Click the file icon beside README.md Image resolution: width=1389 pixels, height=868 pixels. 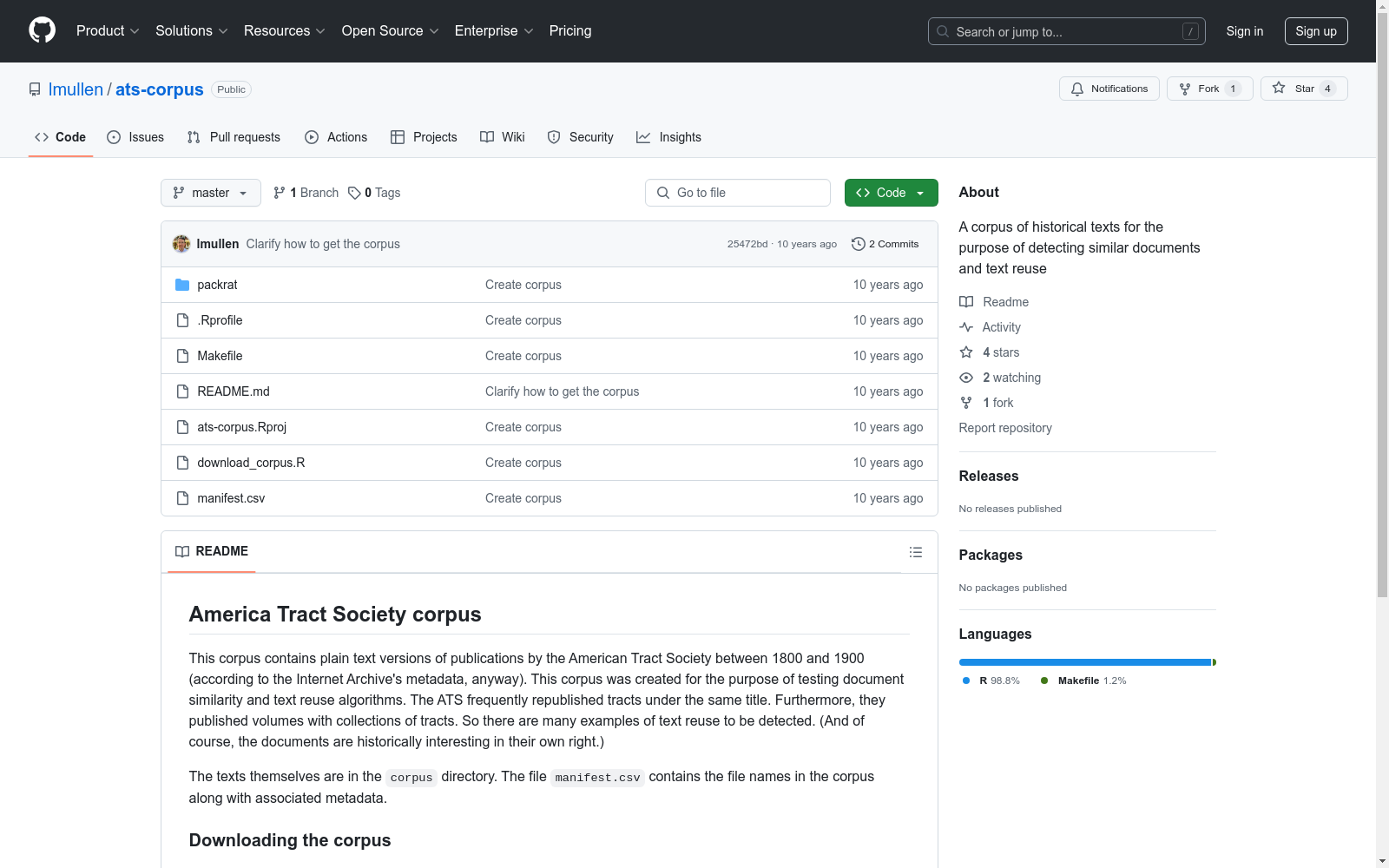click(x=182, y=391)
